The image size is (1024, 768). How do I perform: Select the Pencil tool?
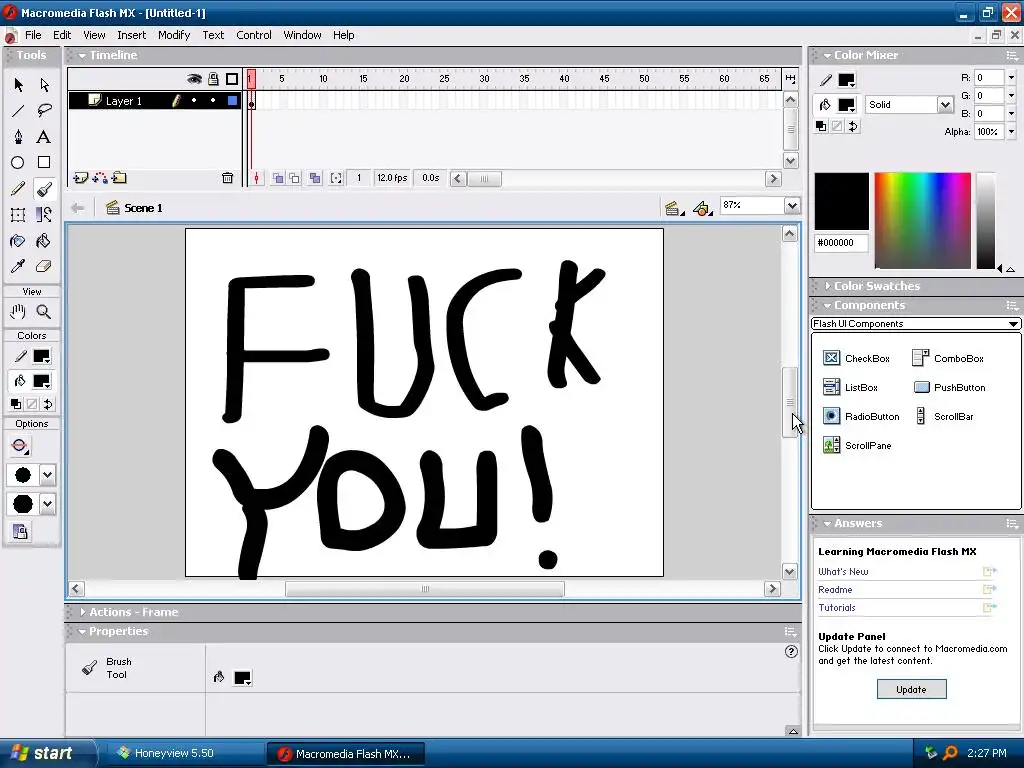pyautogui.click(x=18, y=189)
